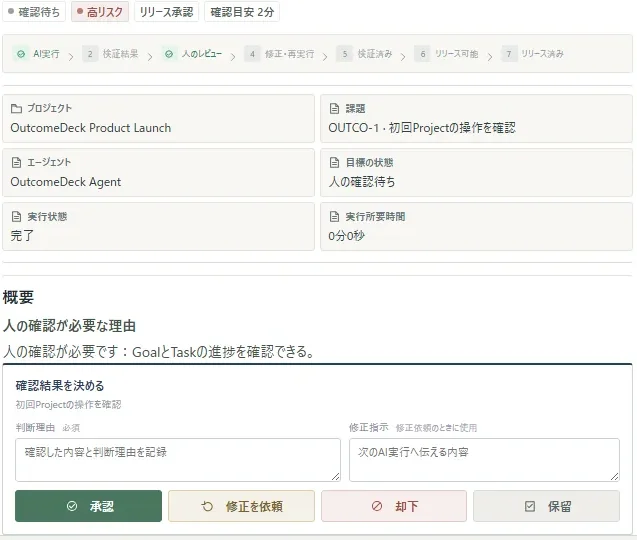Select the 人のレビュー workflow step
The height and width of the screenshot is (540, 637).
(x=192, y=54)
